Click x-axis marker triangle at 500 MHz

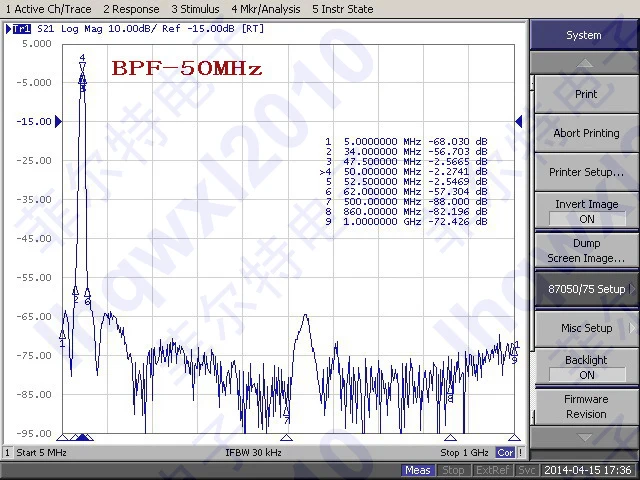pyautogui.click(x=287, y=438)
